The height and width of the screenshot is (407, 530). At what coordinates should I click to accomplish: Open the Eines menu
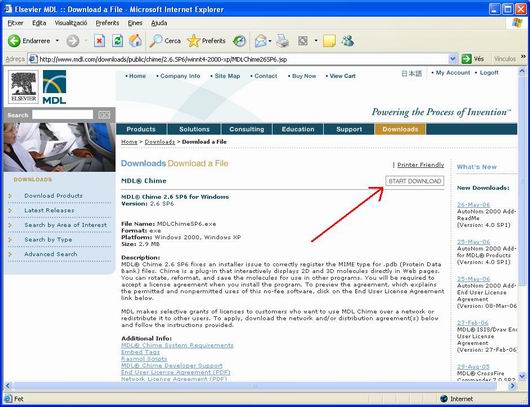[x=135, y=23]
